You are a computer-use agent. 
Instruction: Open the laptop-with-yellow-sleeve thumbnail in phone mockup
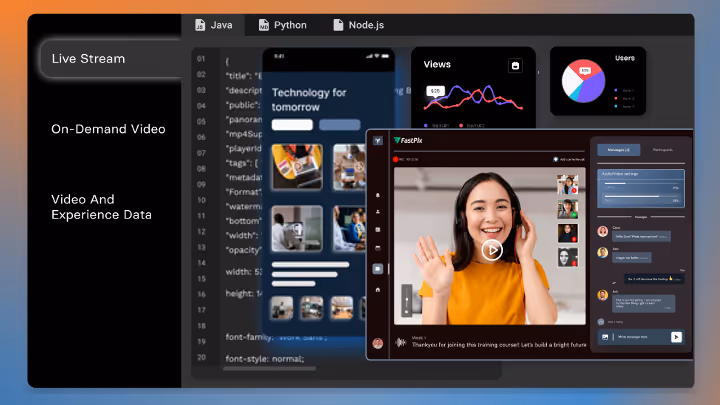[297, 167]
